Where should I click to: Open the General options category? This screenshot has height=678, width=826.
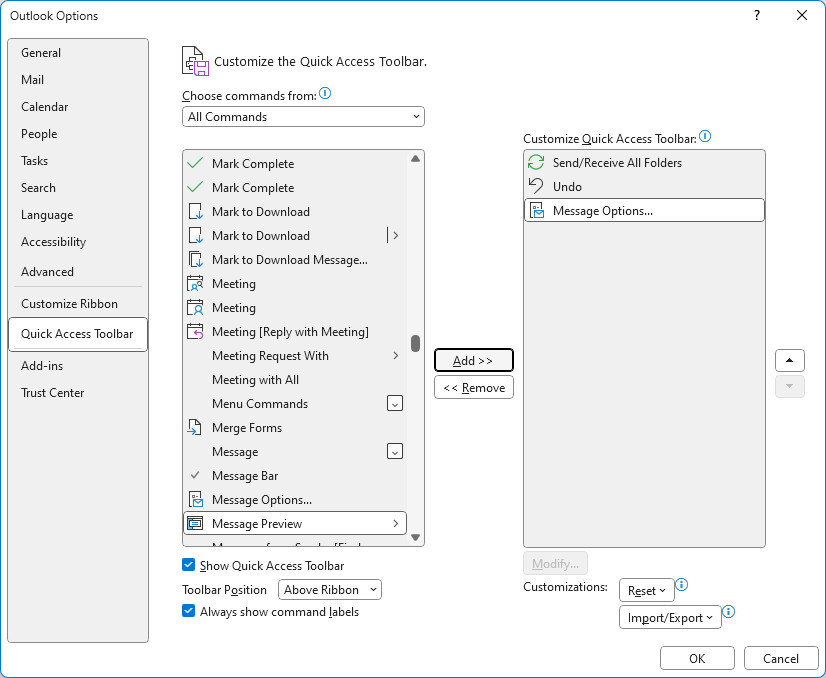(78, 53)
